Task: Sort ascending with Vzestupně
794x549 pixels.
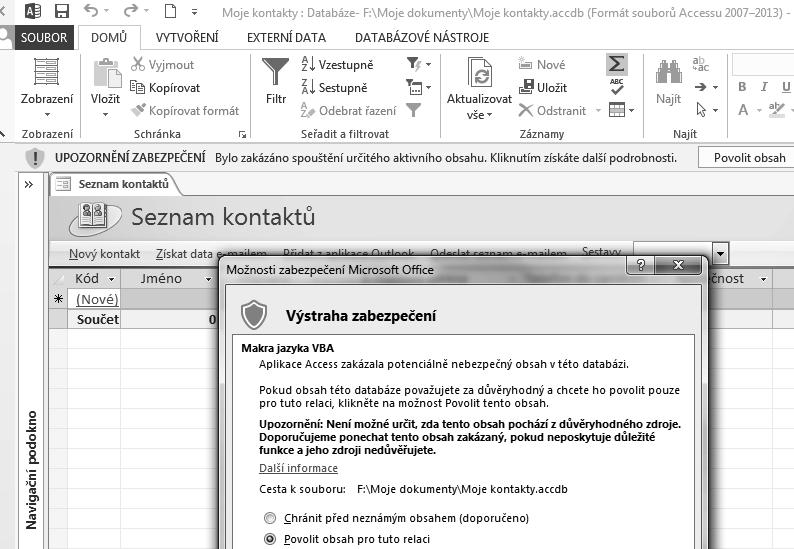Action: click(337, 64)
